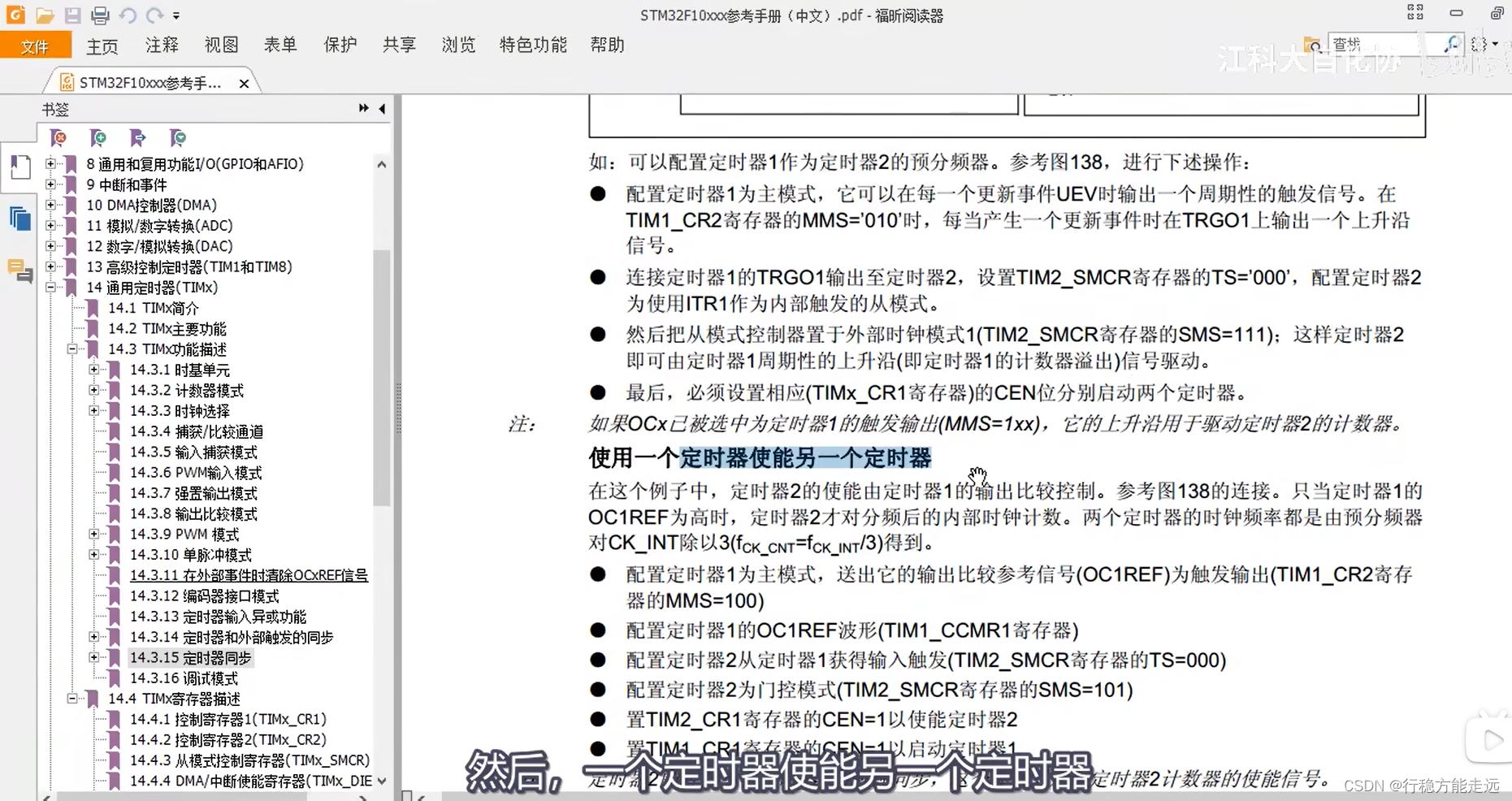Open the search settings gear icon

coord(1480,44)
